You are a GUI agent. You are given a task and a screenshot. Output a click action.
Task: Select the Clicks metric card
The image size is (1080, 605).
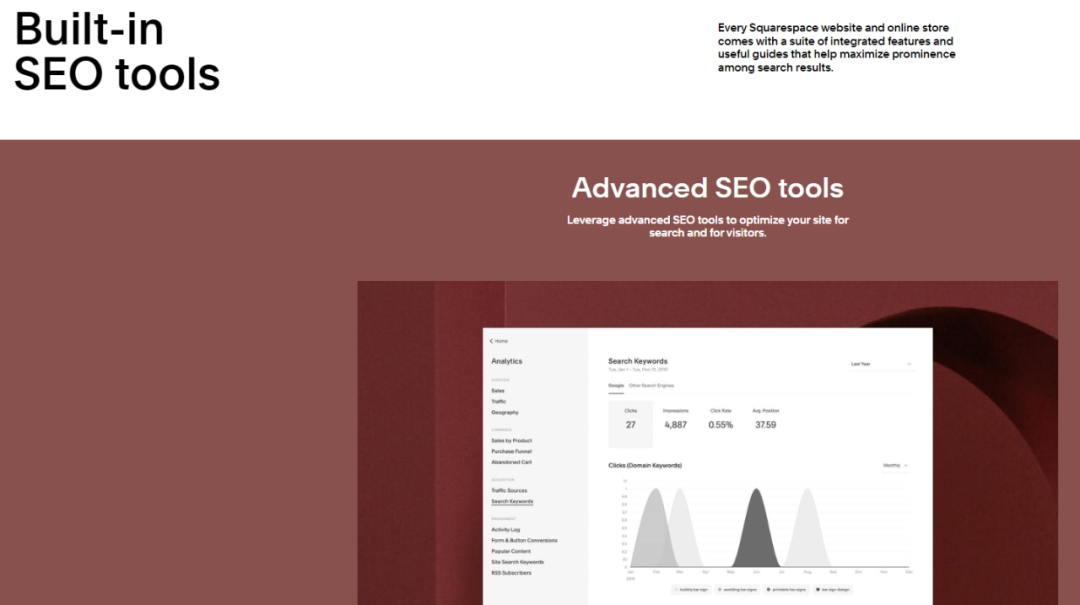[630, 423]
